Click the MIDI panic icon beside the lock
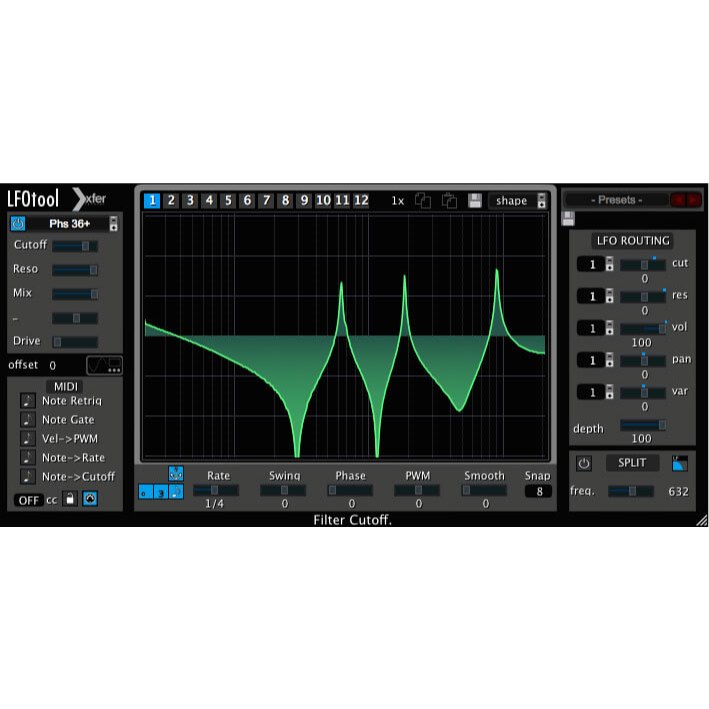This screenshot has height=709, width=709. [x=90, y=499]
